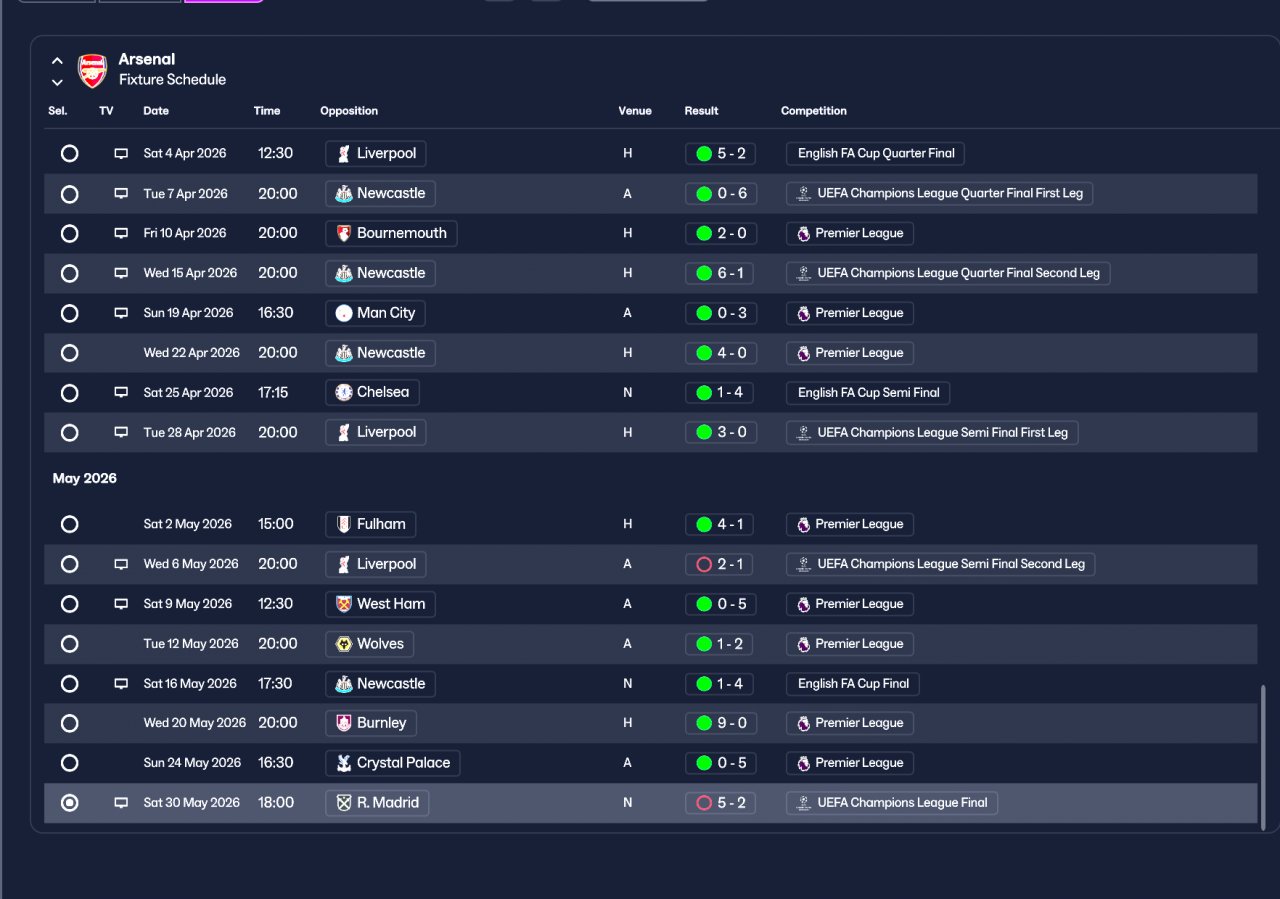Click the Result column header
Viewport: 1280px width, 899px height.
(701, 111)
